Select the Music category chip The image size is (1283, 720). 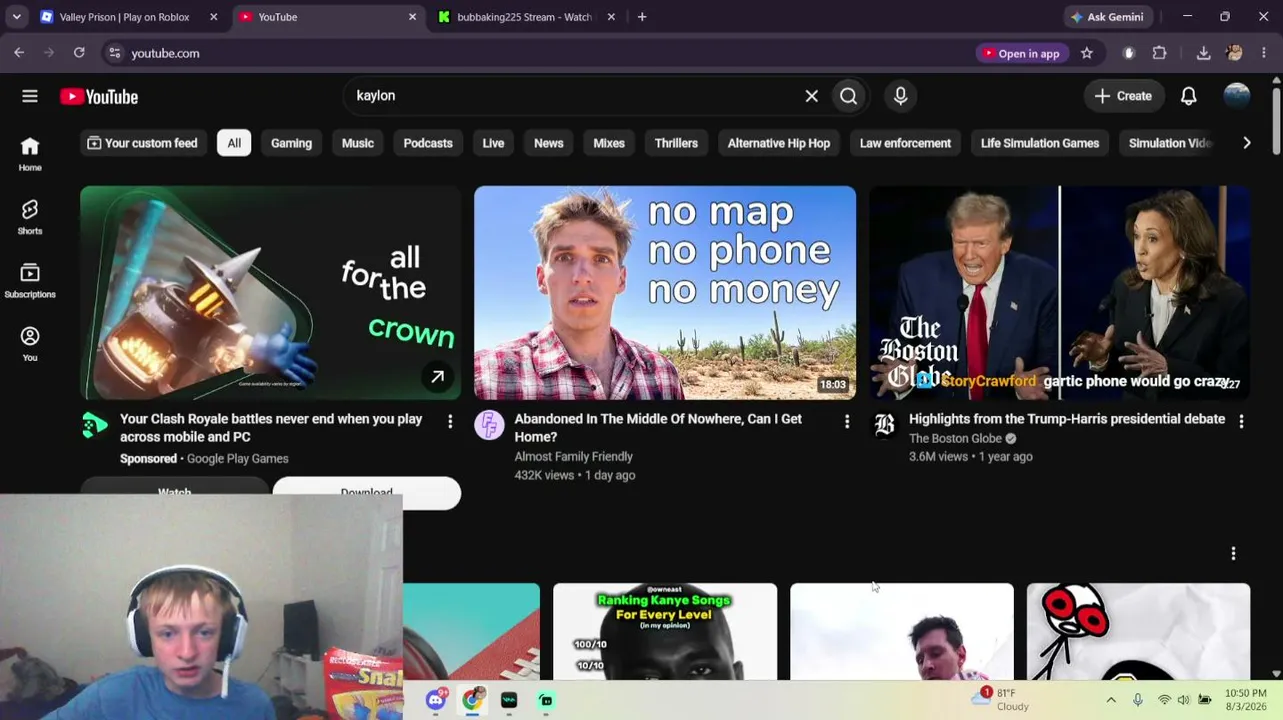click(x=358, y=143)
